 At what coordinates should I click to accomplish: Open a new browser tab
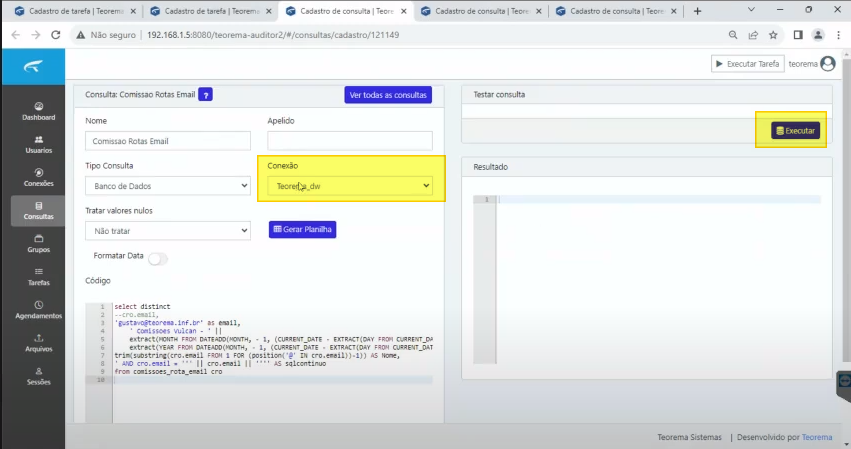pyautogui.click(x=697, y=11)
